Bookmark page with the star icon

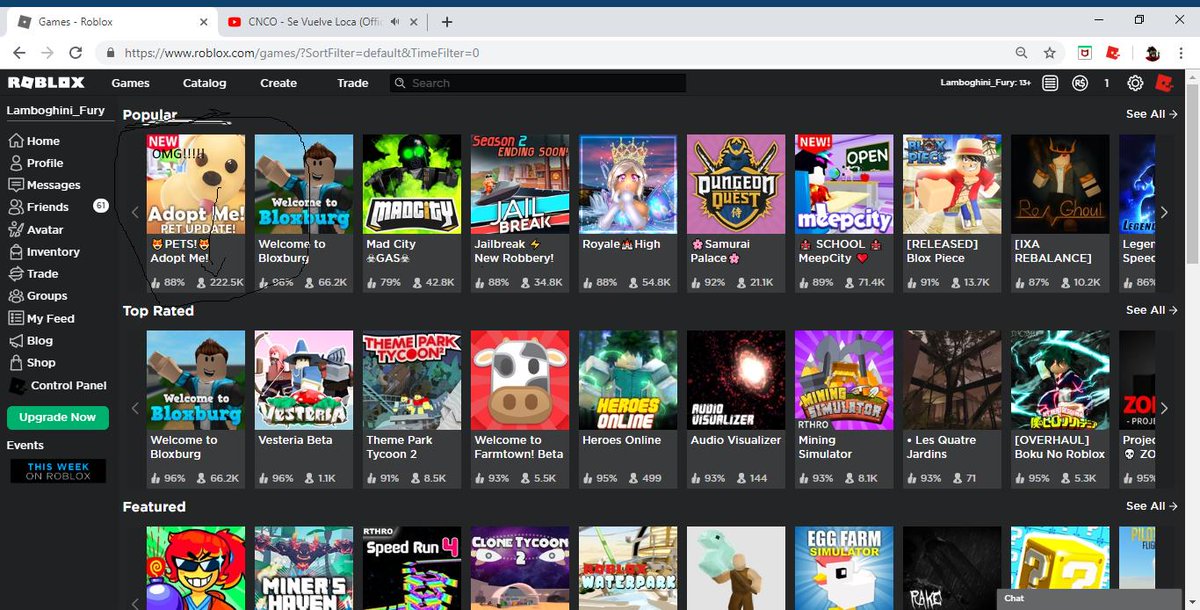[1049, 53]
